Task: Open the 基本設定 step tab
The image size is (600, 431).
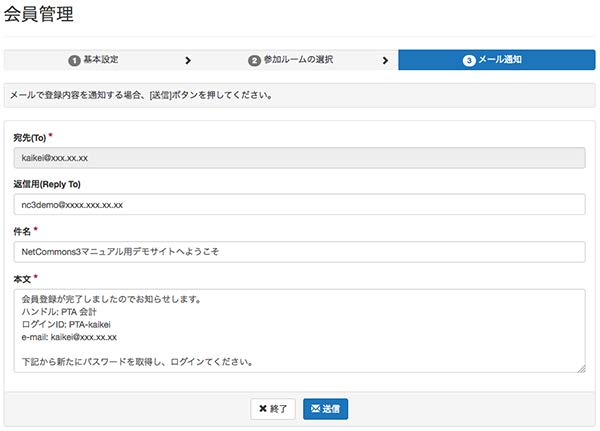Action: pyautogui.click(x=93, y=60)
